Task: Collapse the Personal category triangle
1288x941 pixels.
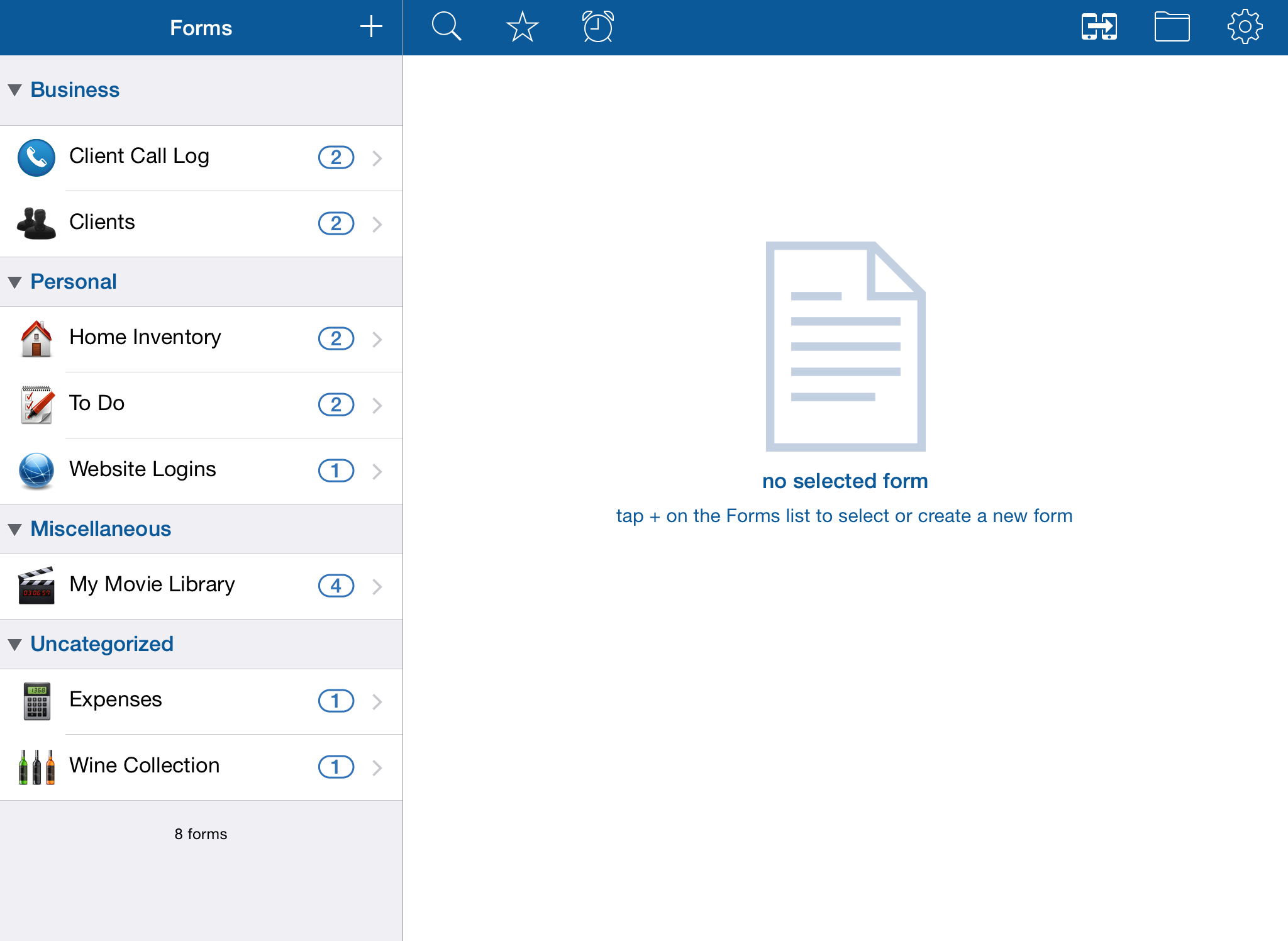Action: click(x=15, y=282)
